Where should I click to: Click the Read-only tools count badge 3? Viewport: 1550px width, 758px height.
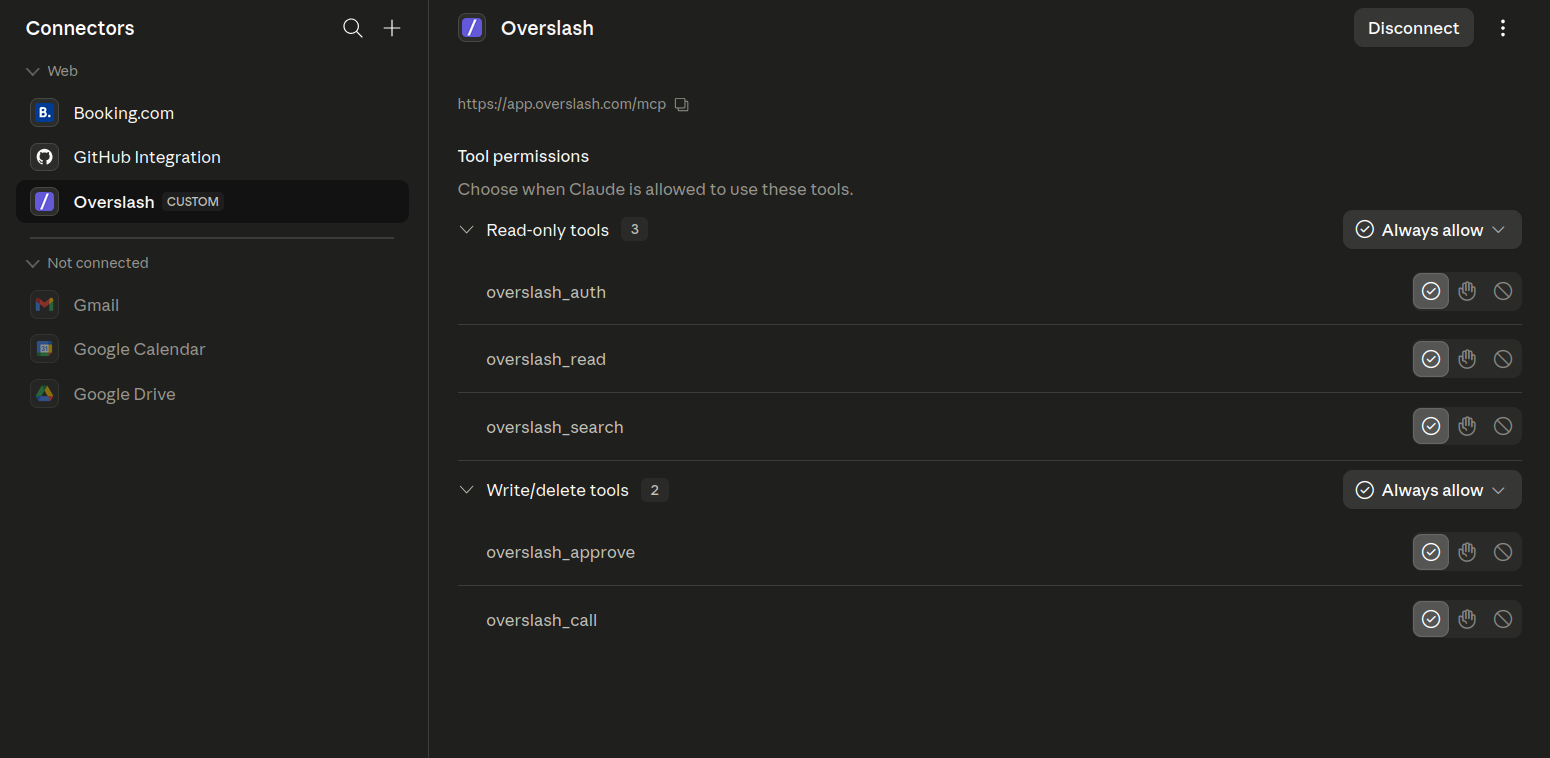tap(634, 230)
